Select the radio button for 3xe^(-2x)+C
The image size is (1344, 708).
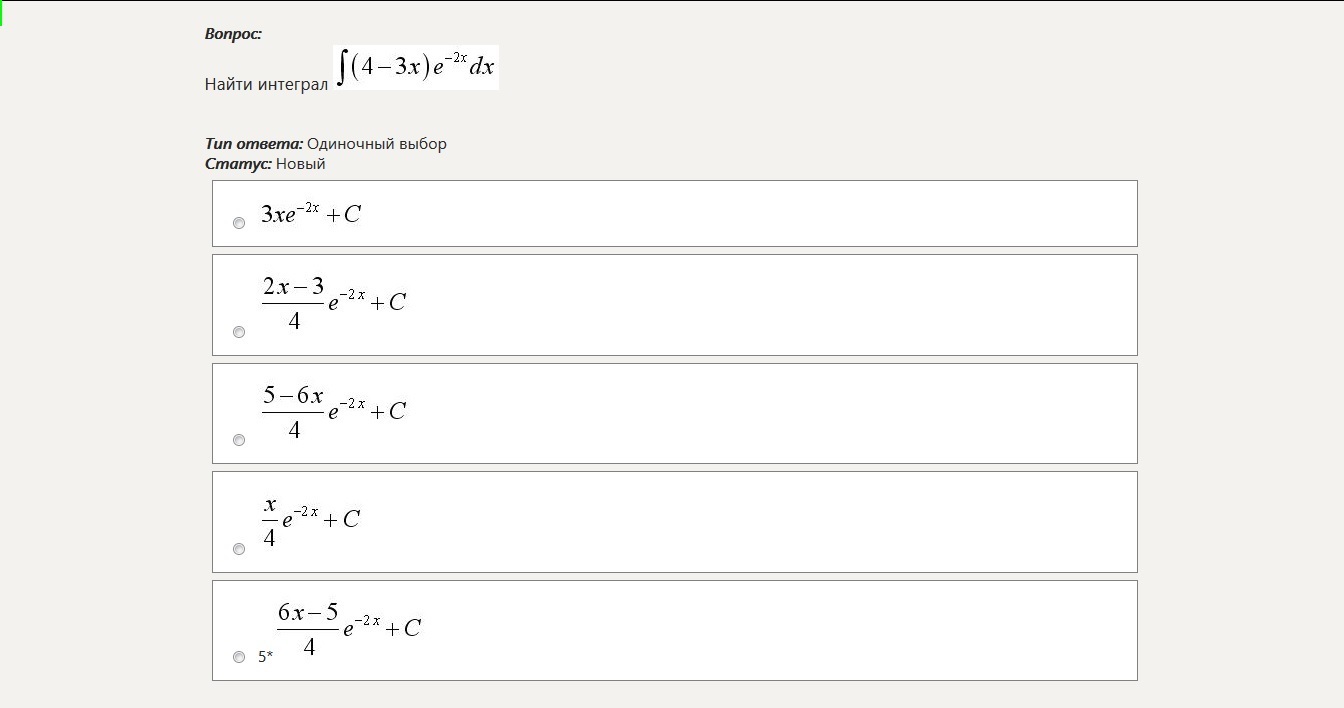[x=239, y=223]
